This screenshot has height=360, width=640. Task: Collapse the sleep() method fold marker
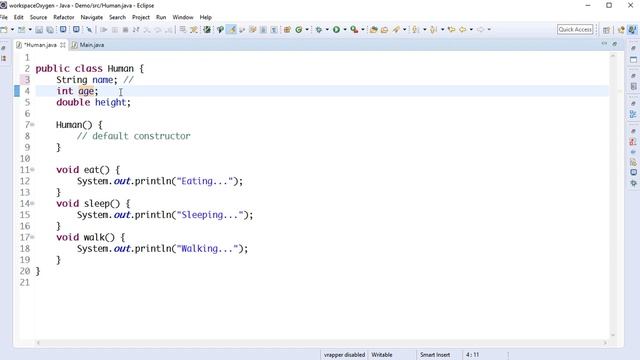click(32, 203)
